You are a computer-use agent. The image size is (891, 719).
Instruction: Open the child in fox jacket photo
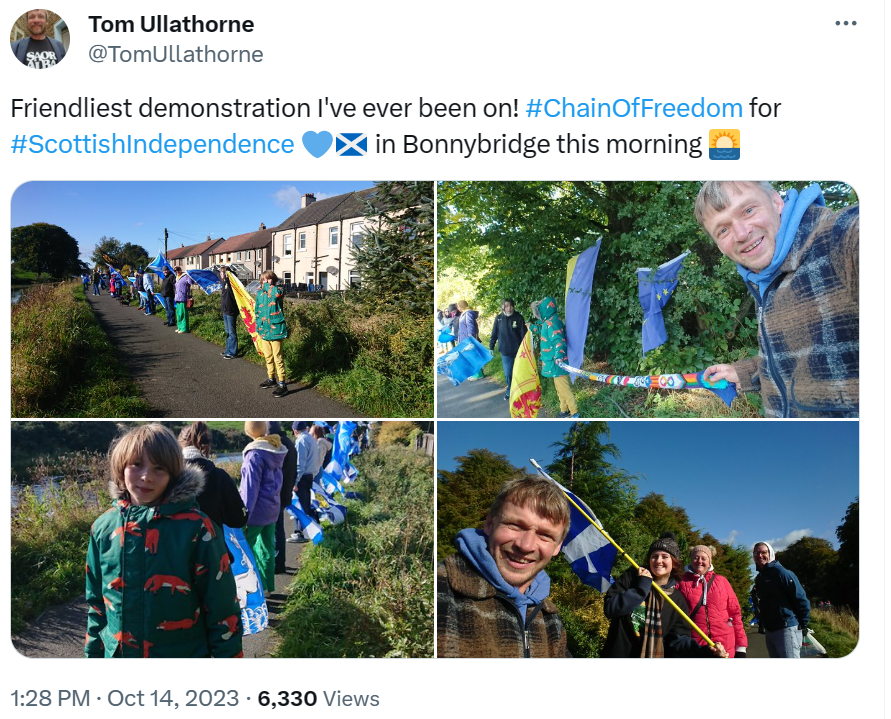tap(222, 539)
